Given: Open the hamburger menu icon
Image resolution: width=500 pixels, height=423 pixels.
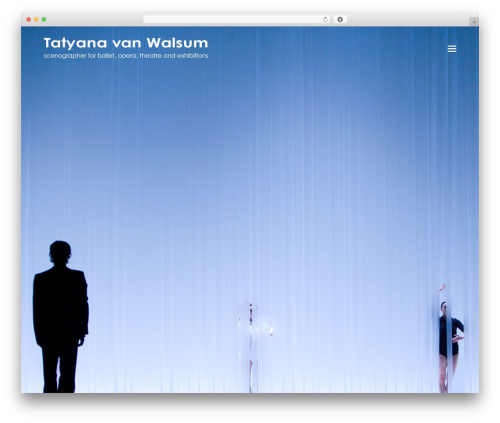Looking at the screenshot, I should (452, 49).
